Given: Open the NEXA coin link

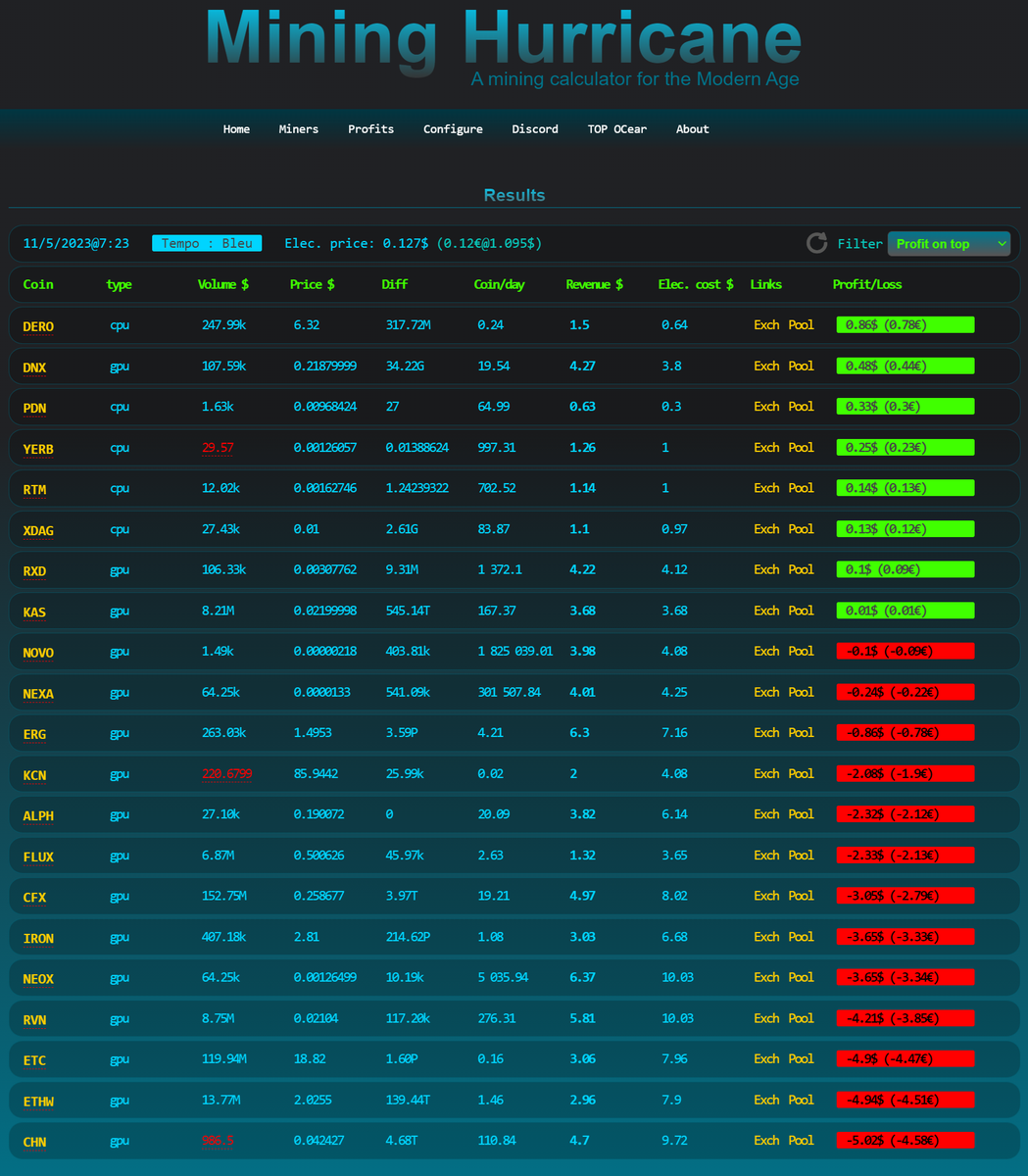Looking at the screenshot, I should 38,694.
